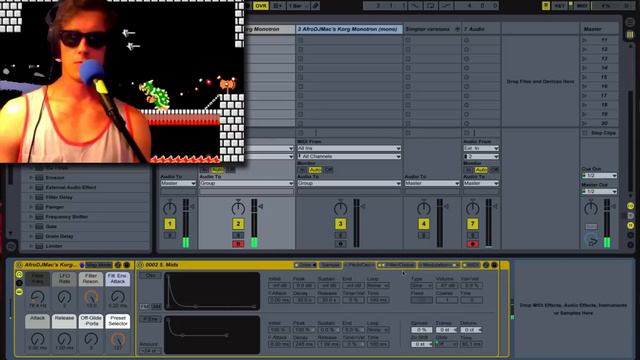The image size is (640, 360).
Task: Set track 3 monitor to Off
Action: (328, 170)
